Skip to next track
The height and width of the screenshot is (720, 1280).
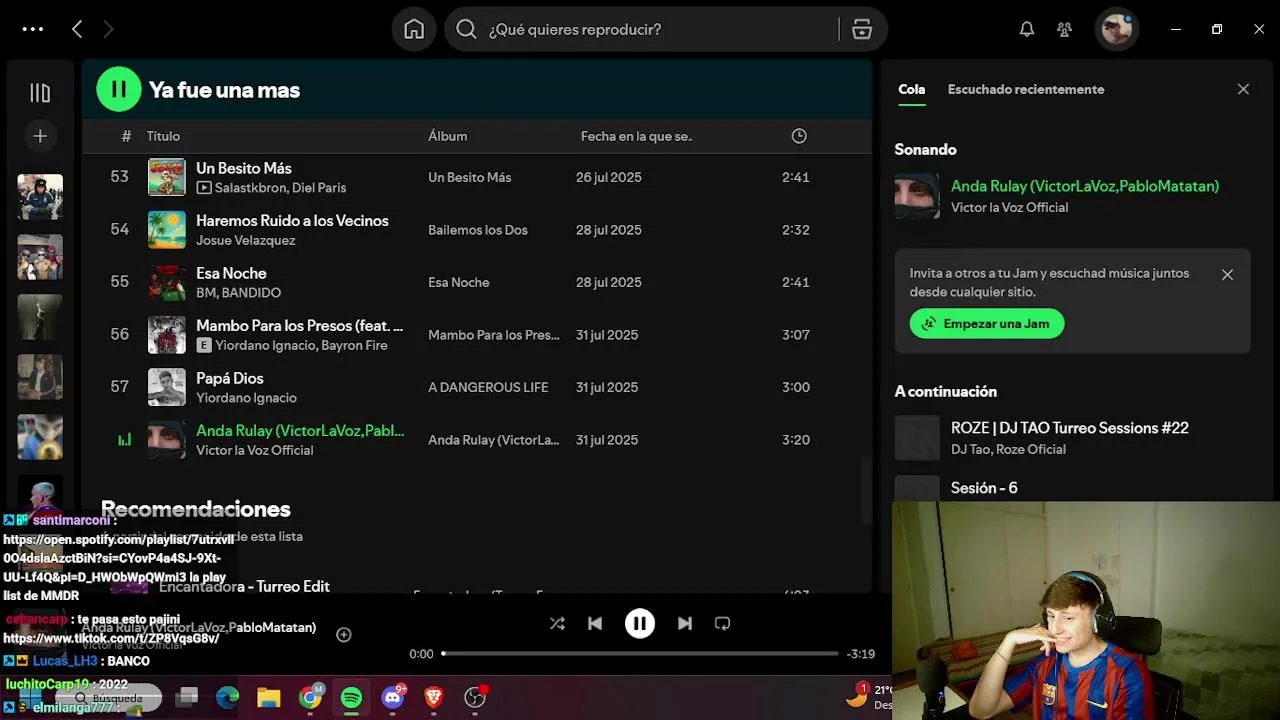point(684,623)
